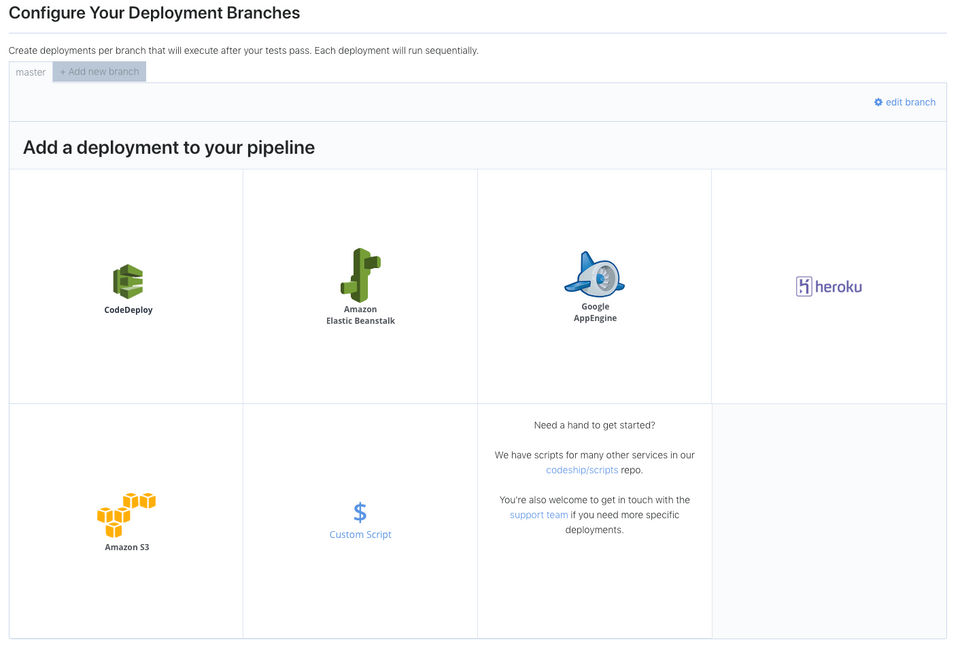Click 'Configure Your Deployment Branches' title
This screenshot has width=960, height=655.
pos(154,13)
